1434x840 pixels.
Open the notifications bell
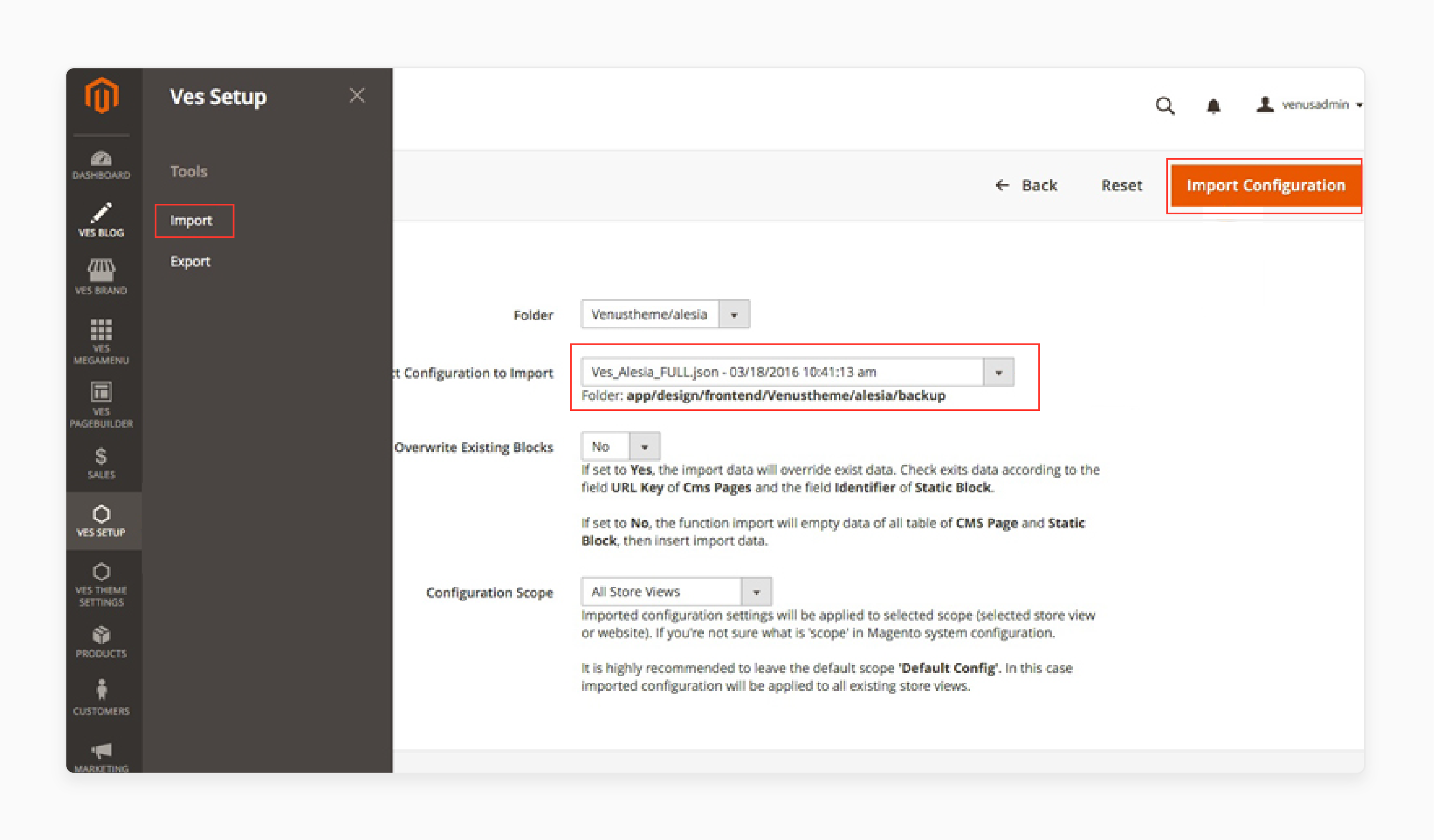point(1214,106)
